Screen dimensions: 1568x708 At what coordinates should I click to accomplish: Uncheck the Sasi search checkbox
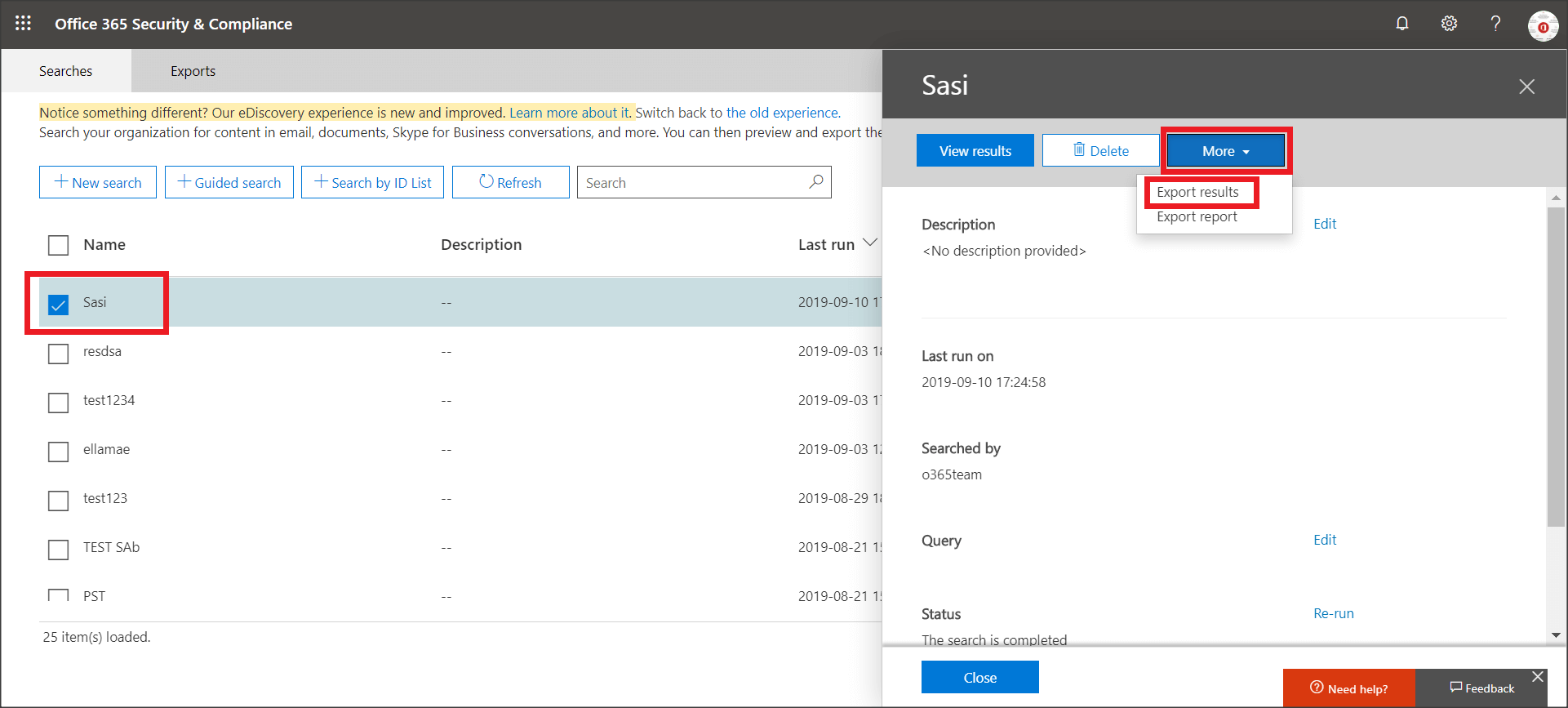coord(58,305)
